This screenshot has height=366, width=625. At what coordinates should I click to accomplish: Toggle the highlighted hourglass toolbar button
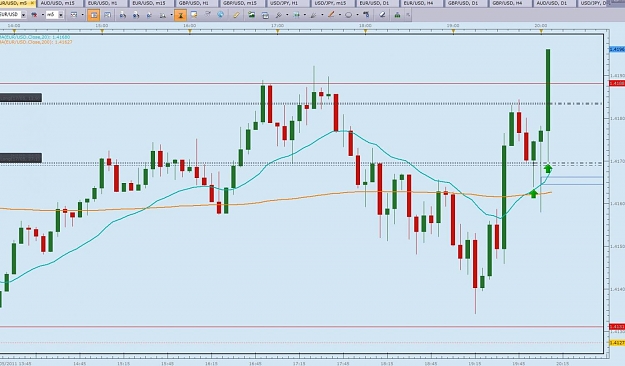coord(180,15)
